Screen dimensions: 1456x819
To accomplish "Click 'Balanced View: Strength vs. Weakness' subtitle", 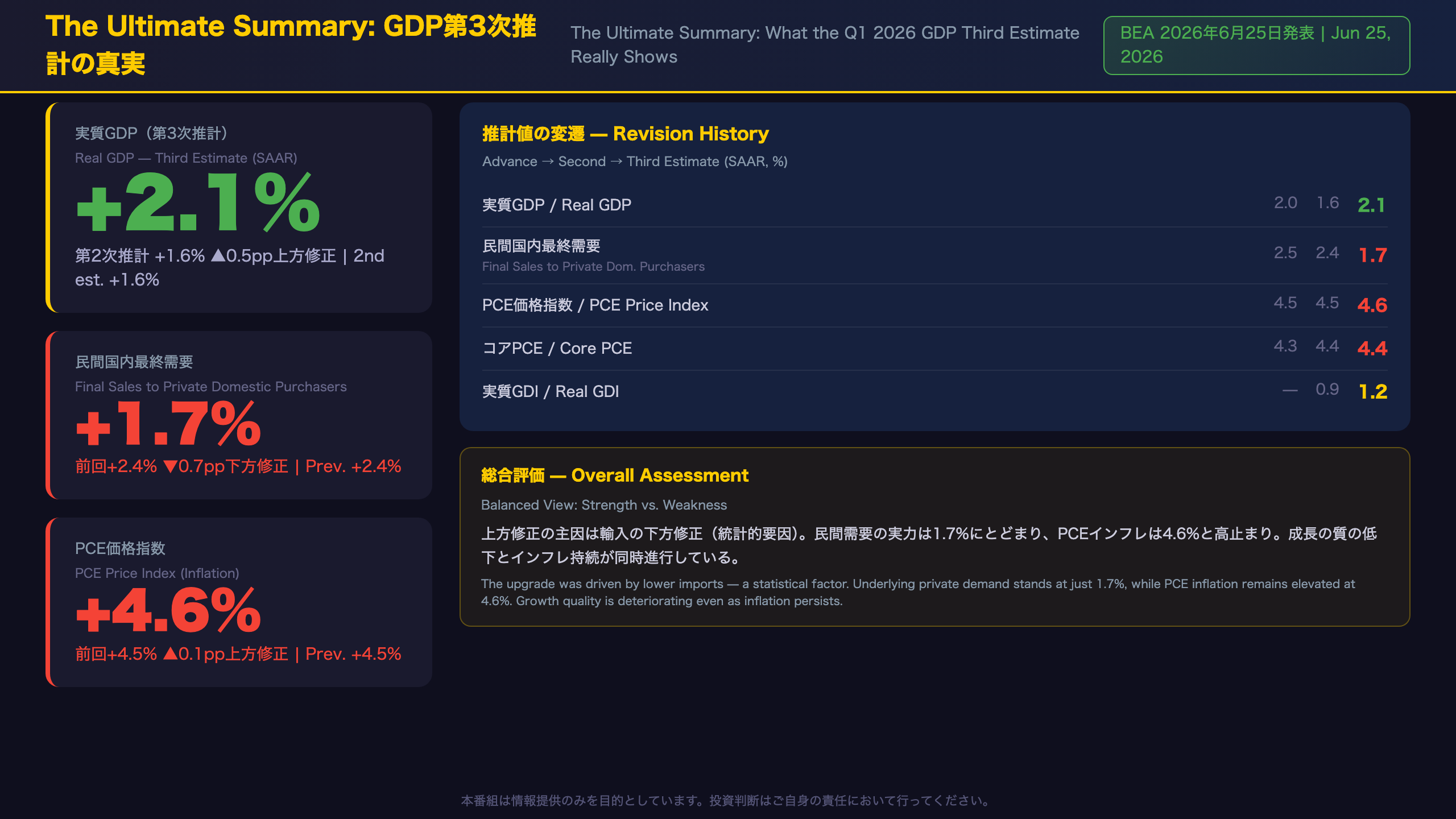I will (x=604, y=505).
